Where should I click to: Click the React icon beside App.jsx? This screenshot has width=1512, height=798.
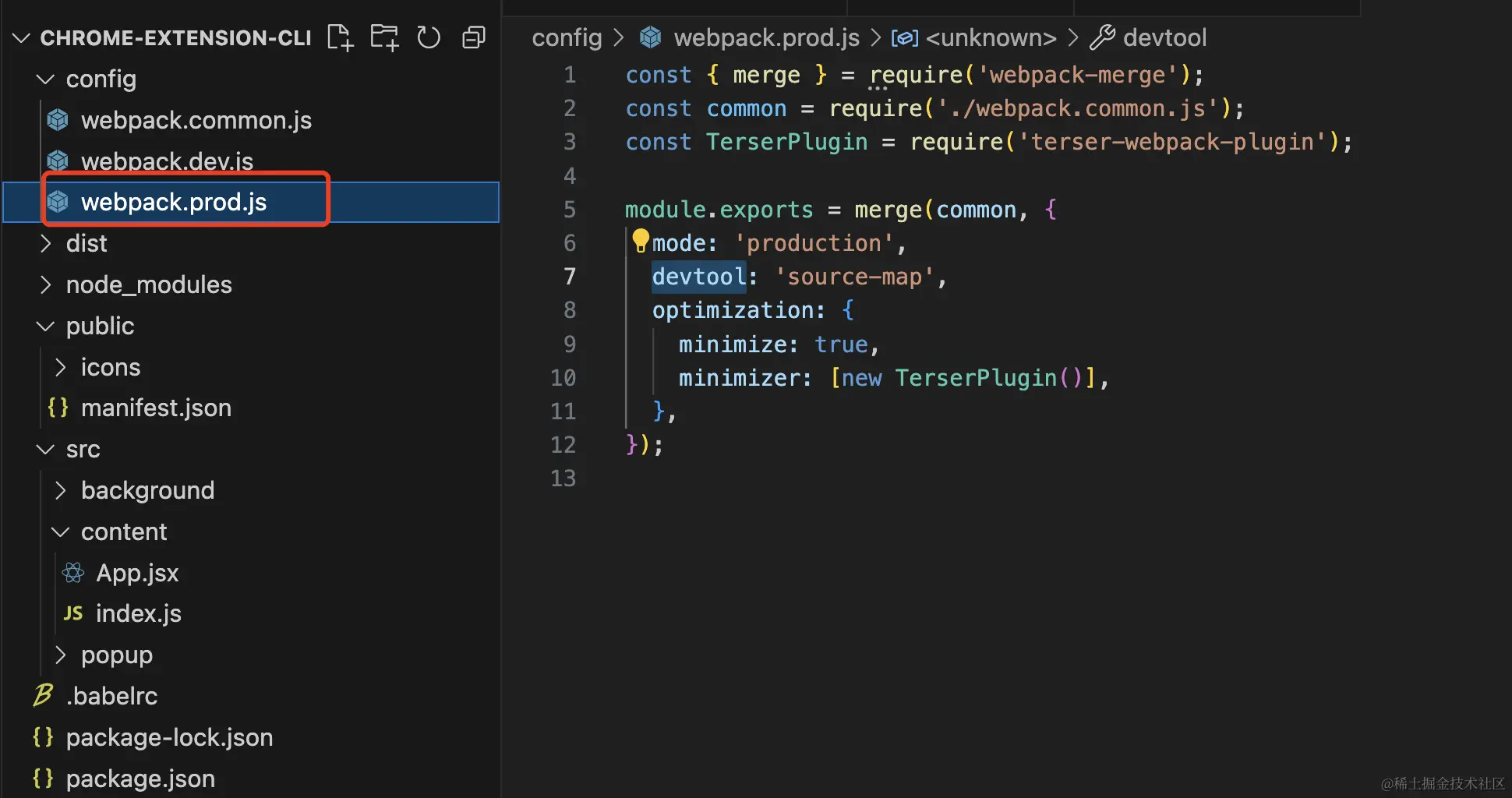[73, 573]
